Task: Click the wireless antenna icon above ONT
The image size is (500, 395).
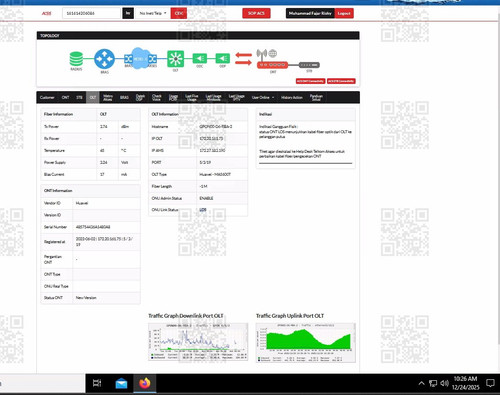Action: [x=262, y=54]
